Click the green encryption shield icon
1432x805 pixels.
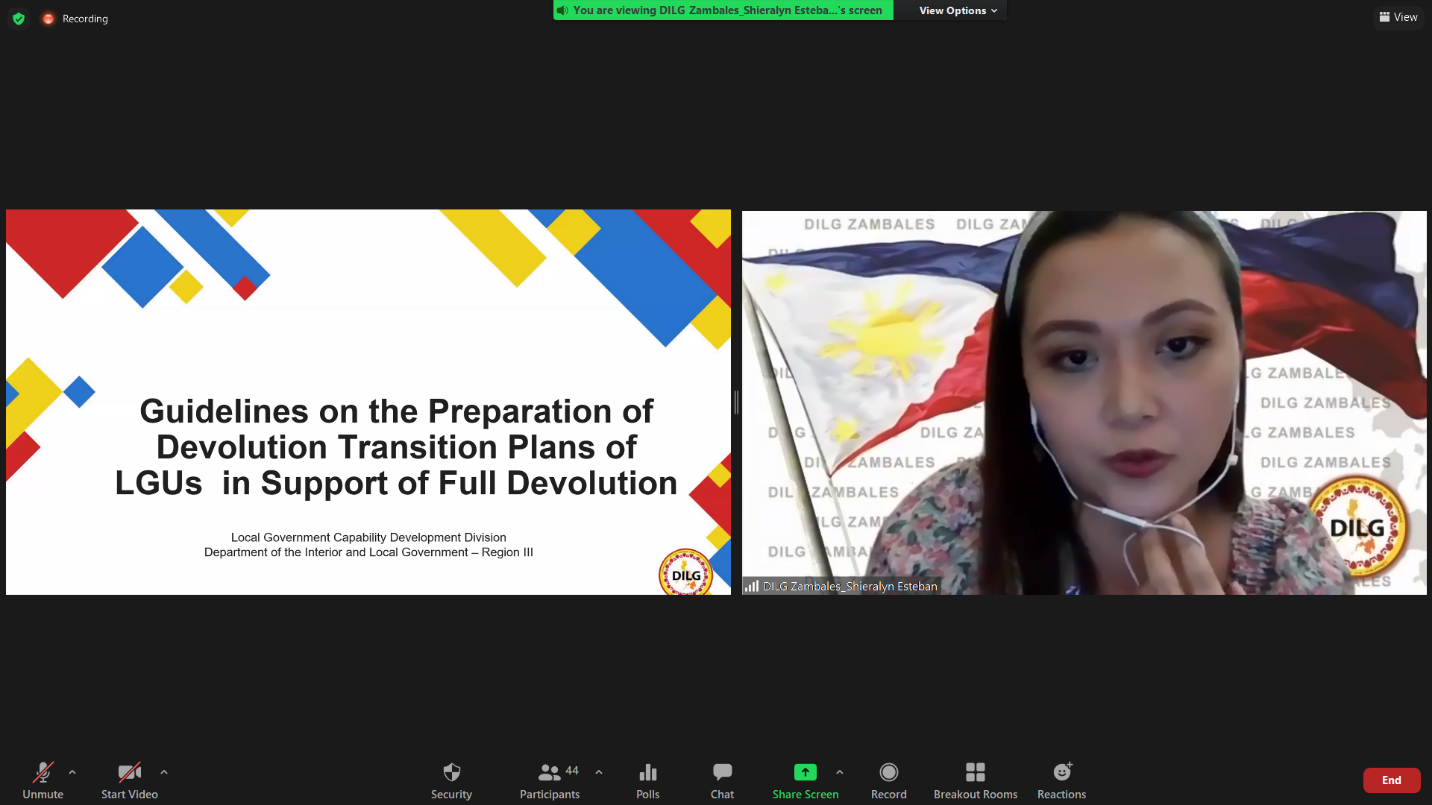pyautogui.click(x=18, y=18)
